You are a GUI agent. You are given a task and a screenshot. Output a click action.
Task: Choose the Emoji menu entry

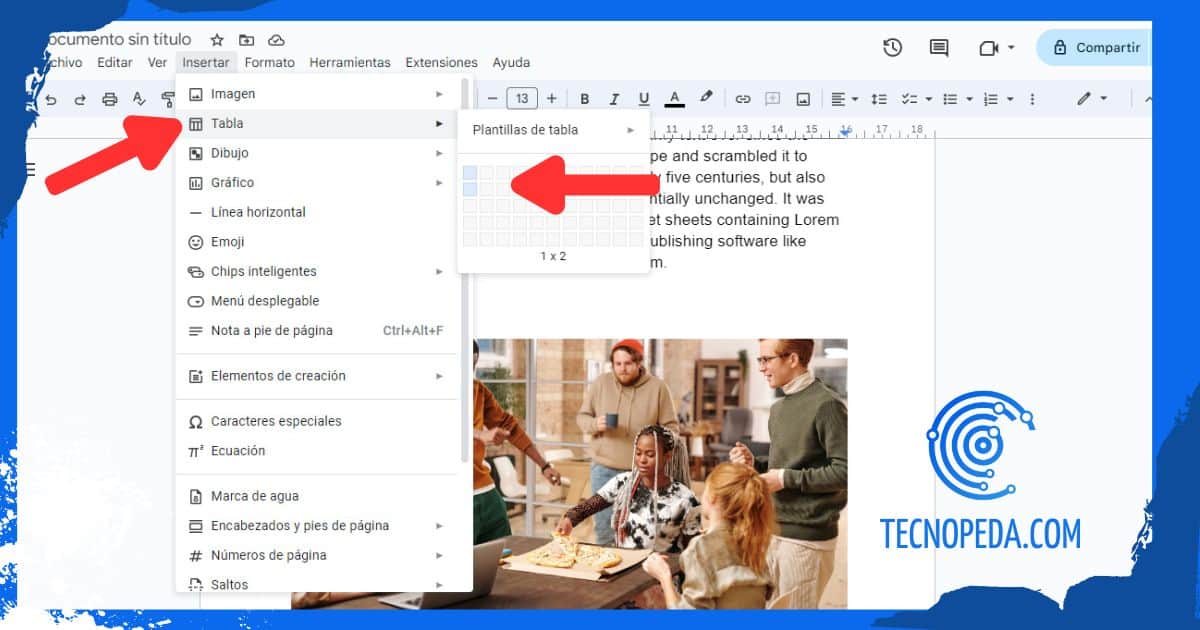pyautogui.click(x=317, y=241)
